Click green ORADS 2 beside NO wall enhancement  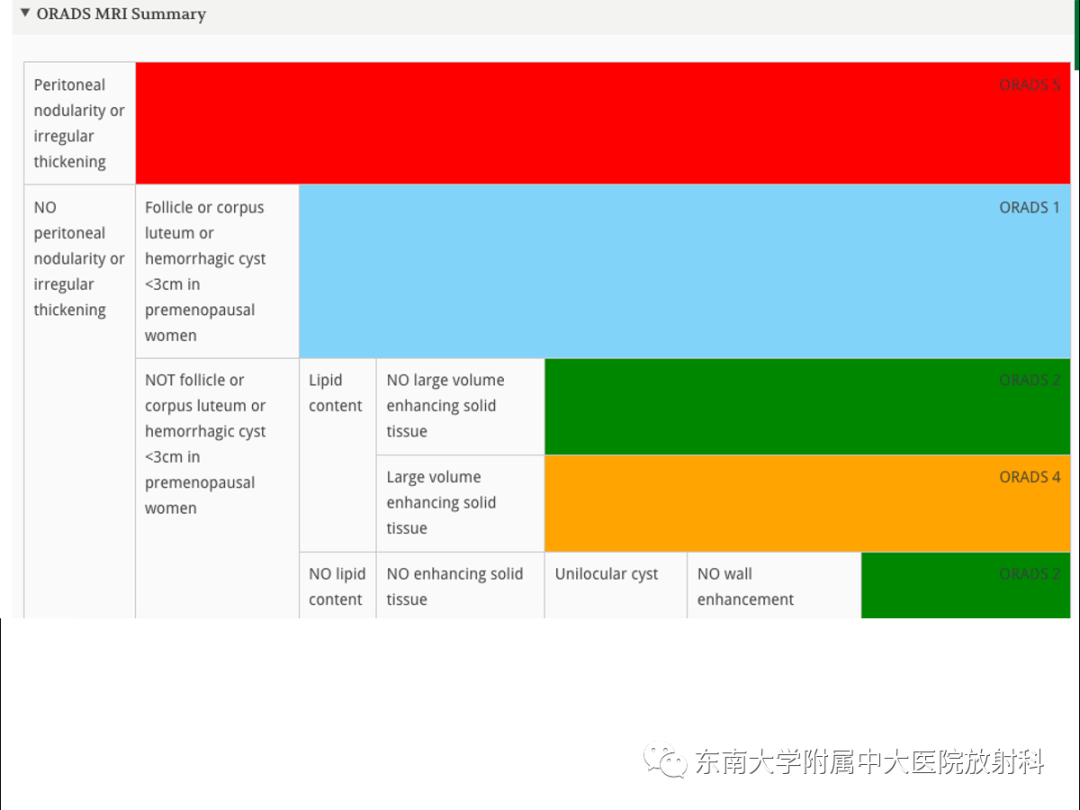click(x=966, y=585)
